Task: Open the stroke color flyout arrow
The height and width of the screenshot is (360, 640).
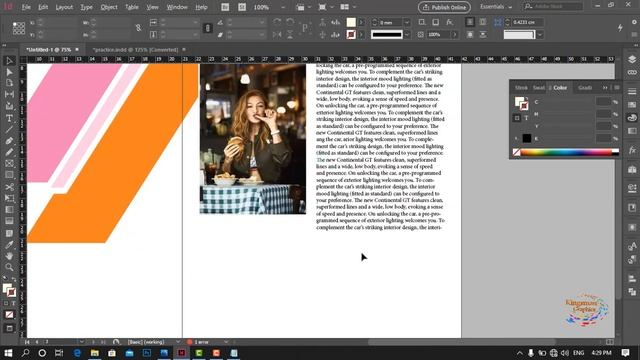Action: [362, 35]
